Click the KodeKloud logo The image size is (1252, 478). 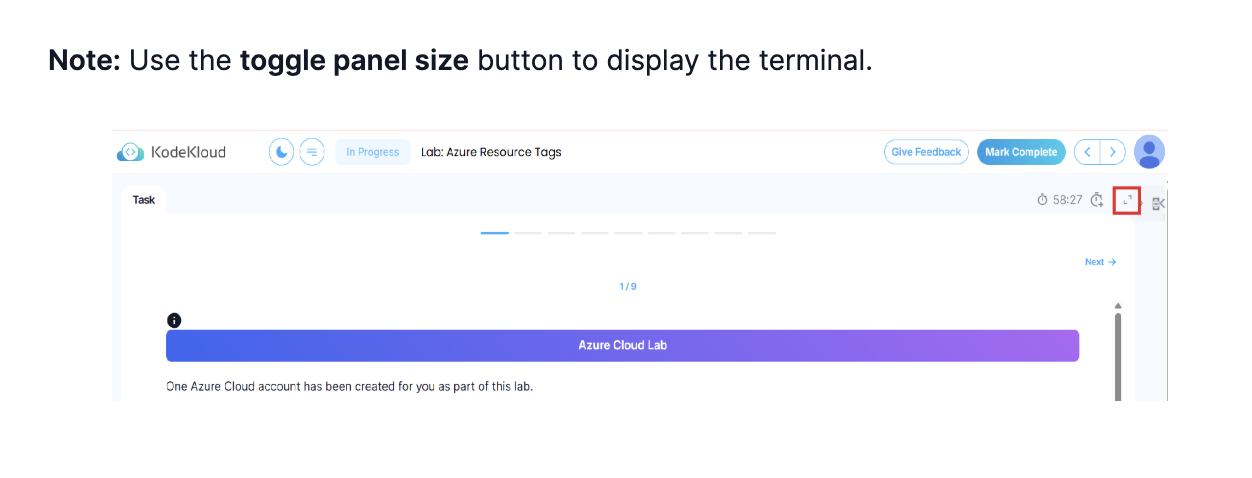172,152
